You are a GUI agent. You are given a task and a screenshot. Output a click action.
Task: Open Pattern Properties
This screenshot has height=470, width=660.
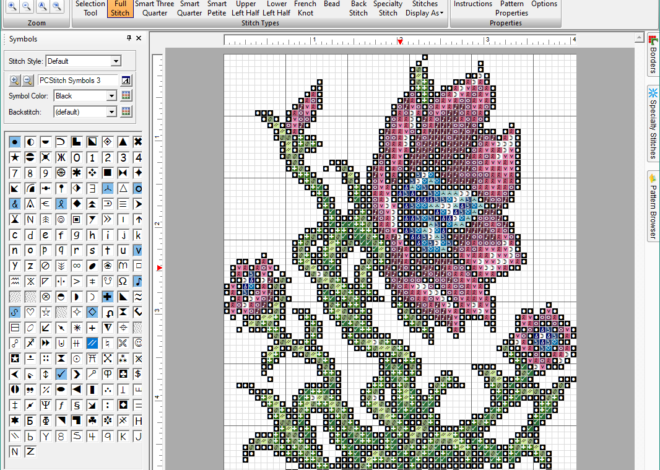tap(511, 8)
